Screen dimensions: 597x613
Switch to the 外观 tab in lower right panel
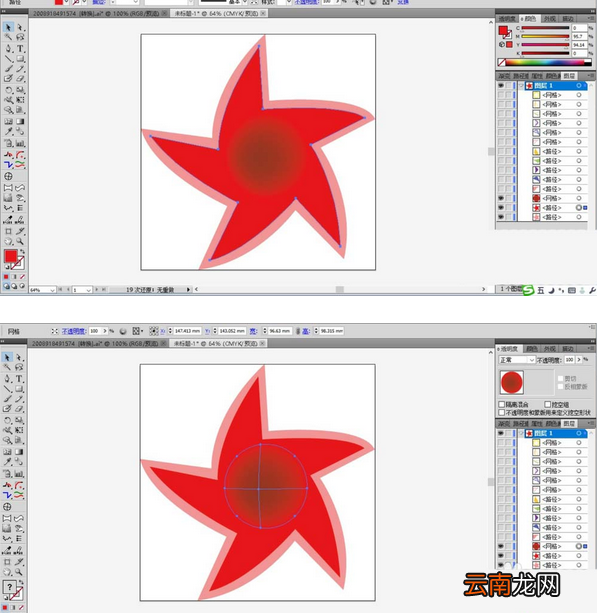point(550,348)
